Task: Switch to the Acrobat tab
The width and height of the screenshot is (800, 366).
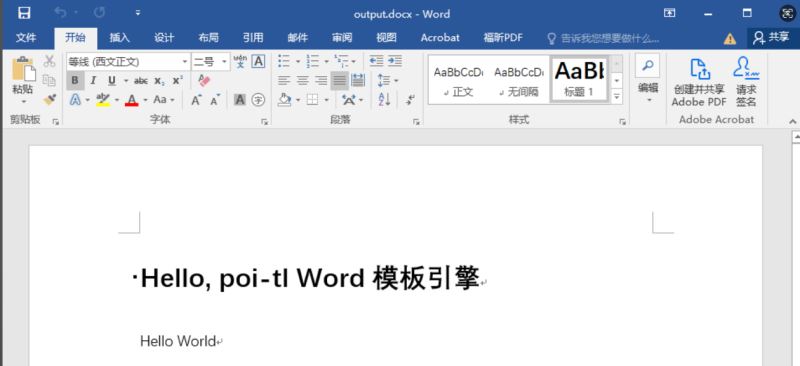Action: pyautogui.click(x=440, y=38)
